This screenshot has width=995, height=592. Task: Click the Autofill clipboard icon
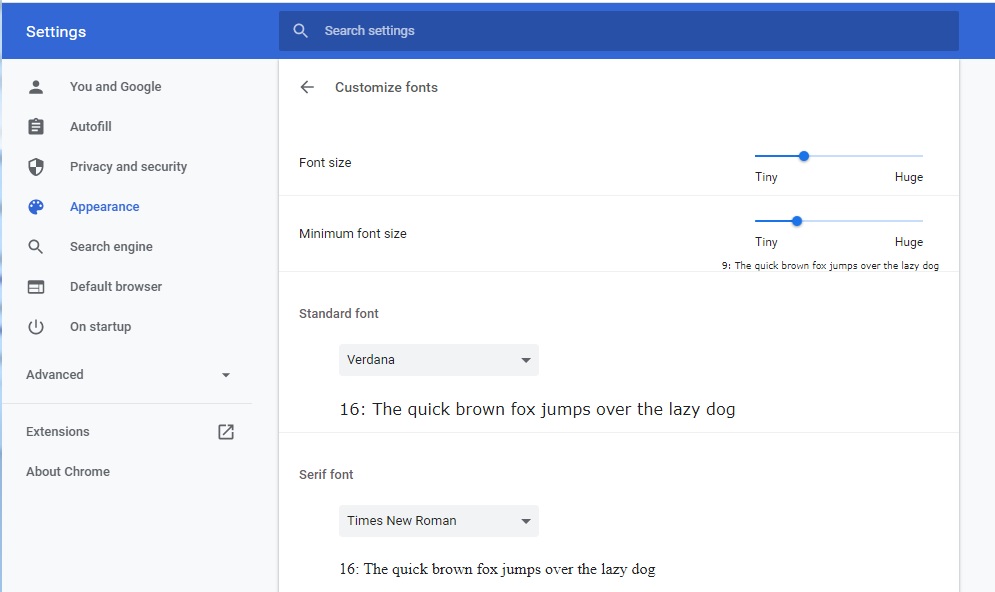(36, 126)
